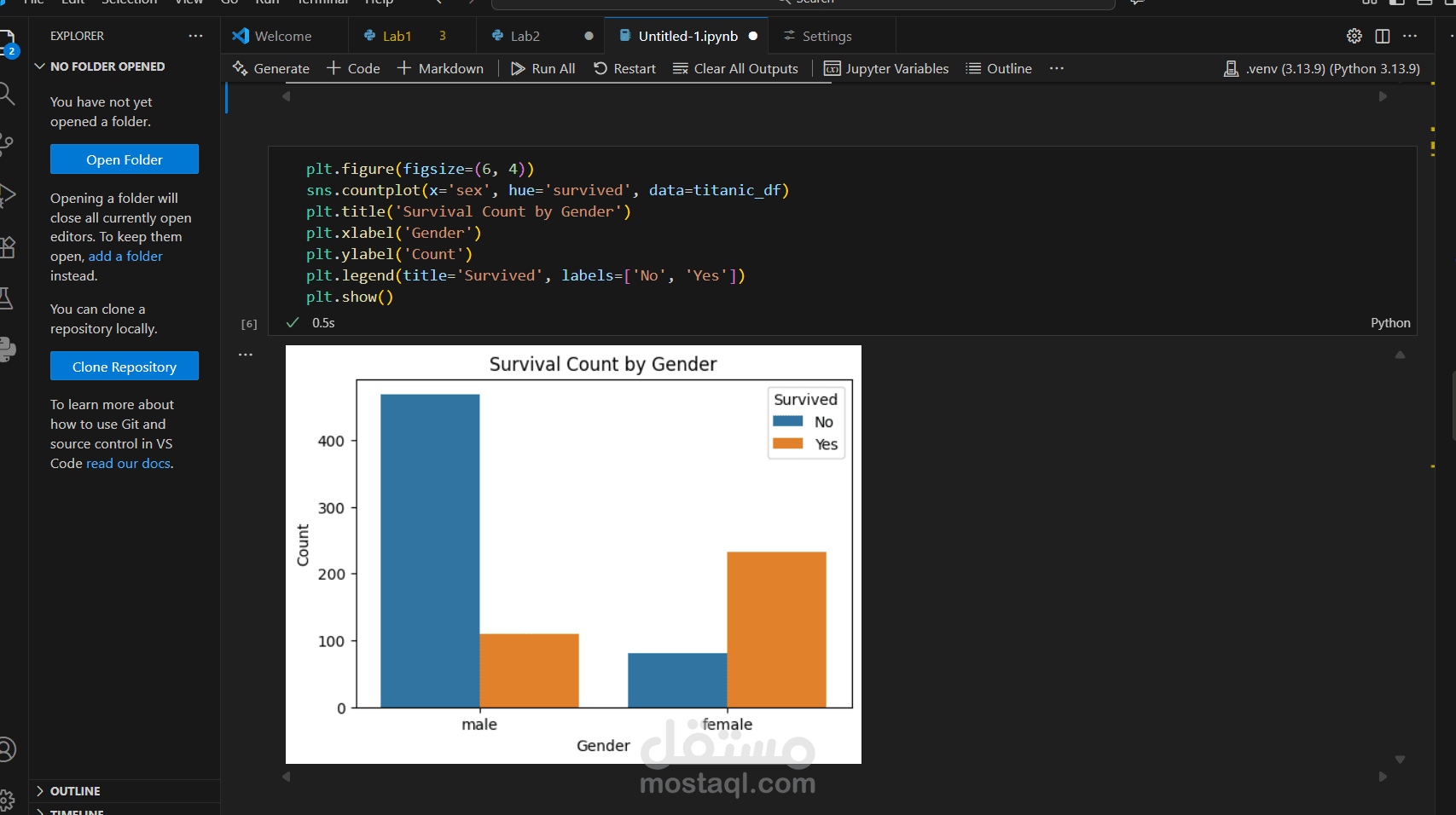Viewport: 1456px width, 815px height.
Task: Open the Explorer view in activity bar
Action: (x=7, y=43)
